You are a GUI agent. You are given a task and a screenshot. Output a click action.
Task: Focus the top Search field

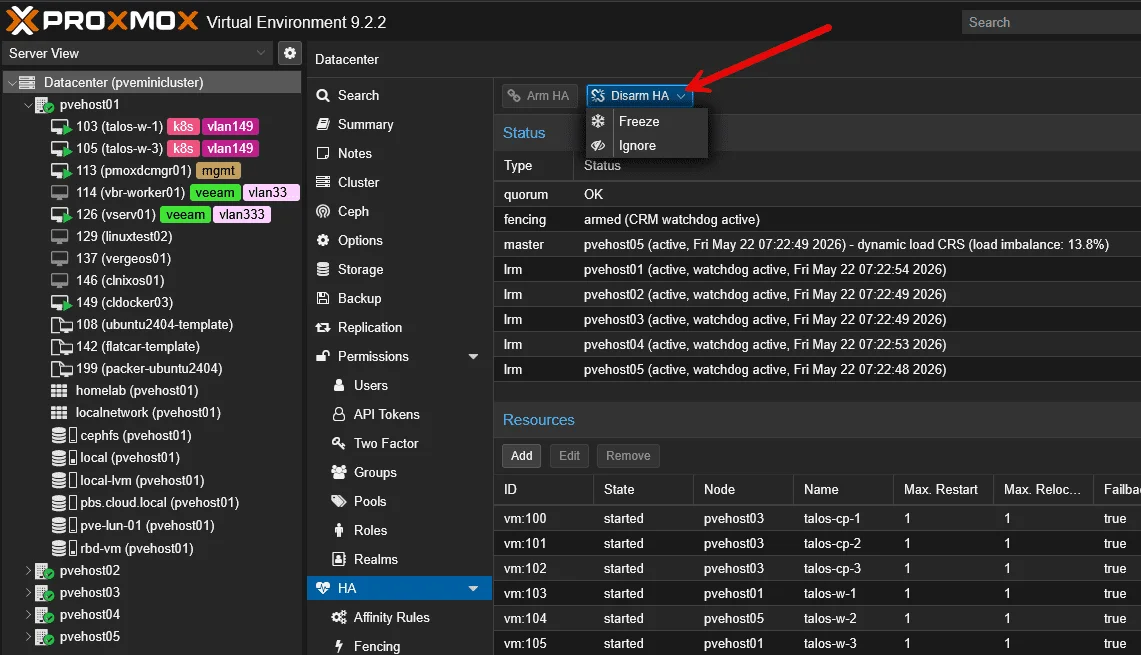pyautogui.click(x=1051, y=23)
